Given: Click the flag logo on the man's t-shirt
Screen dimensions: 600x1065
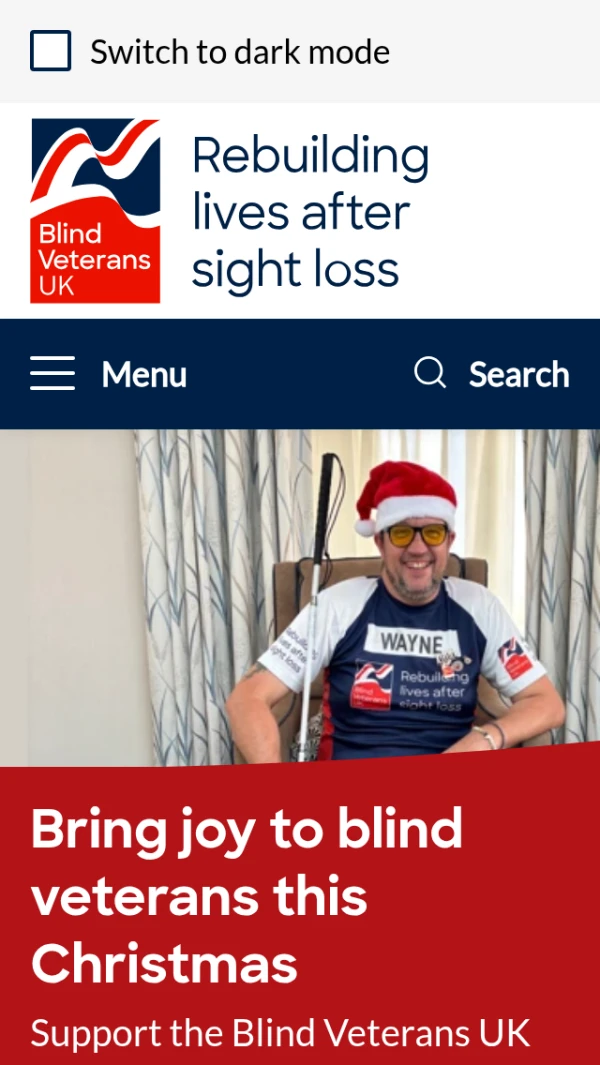Looking at the screenshot, I should pos(372,685).
